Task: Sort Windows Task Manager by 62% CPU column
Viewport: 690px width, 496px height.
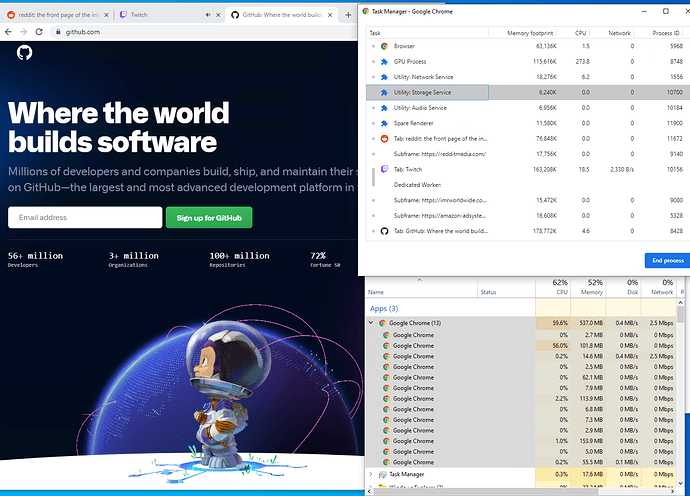Action: (x=553, y=287)
